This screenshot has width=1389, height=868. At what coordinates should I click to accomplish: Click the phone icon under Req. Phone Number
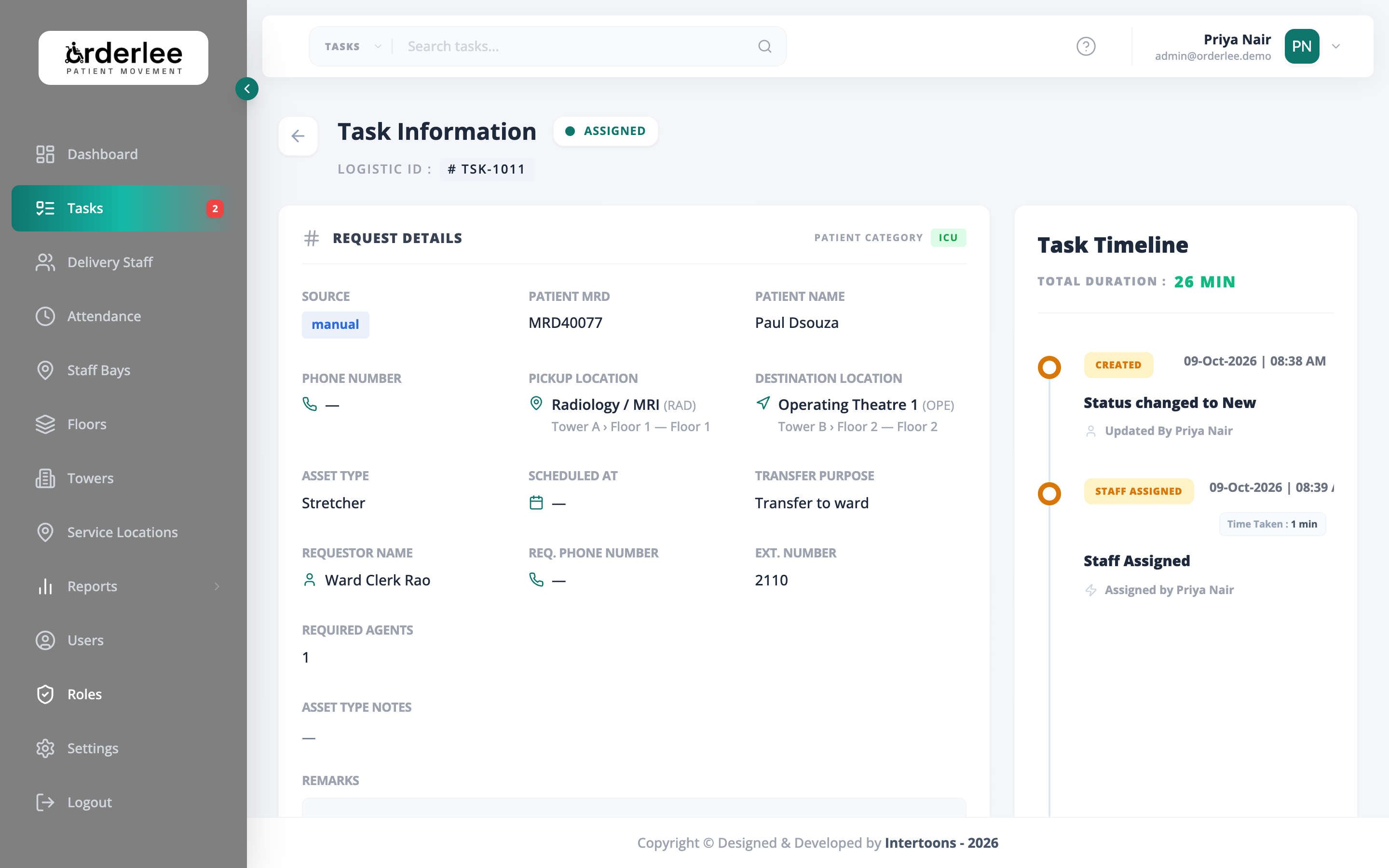tap(536, 580)
